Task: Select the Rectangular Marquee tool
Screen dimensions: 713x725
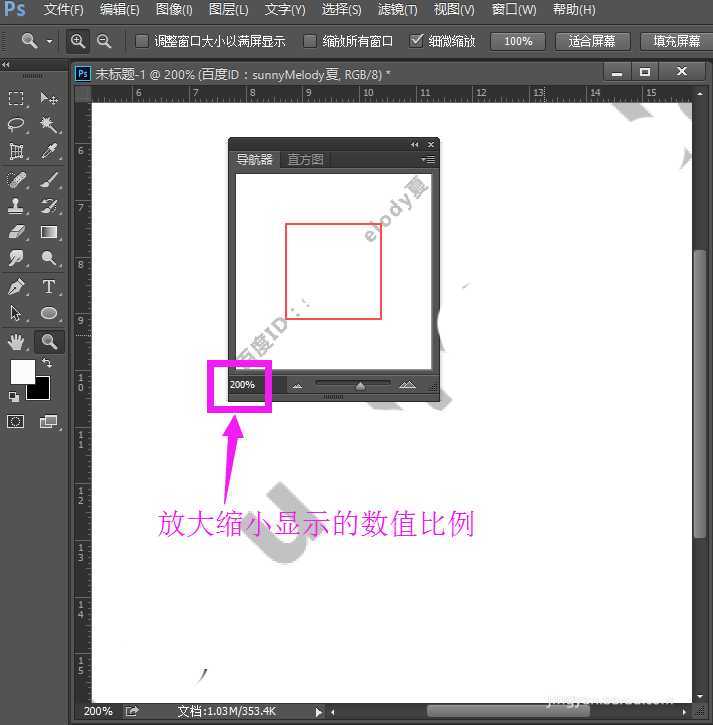Action: 17,98
